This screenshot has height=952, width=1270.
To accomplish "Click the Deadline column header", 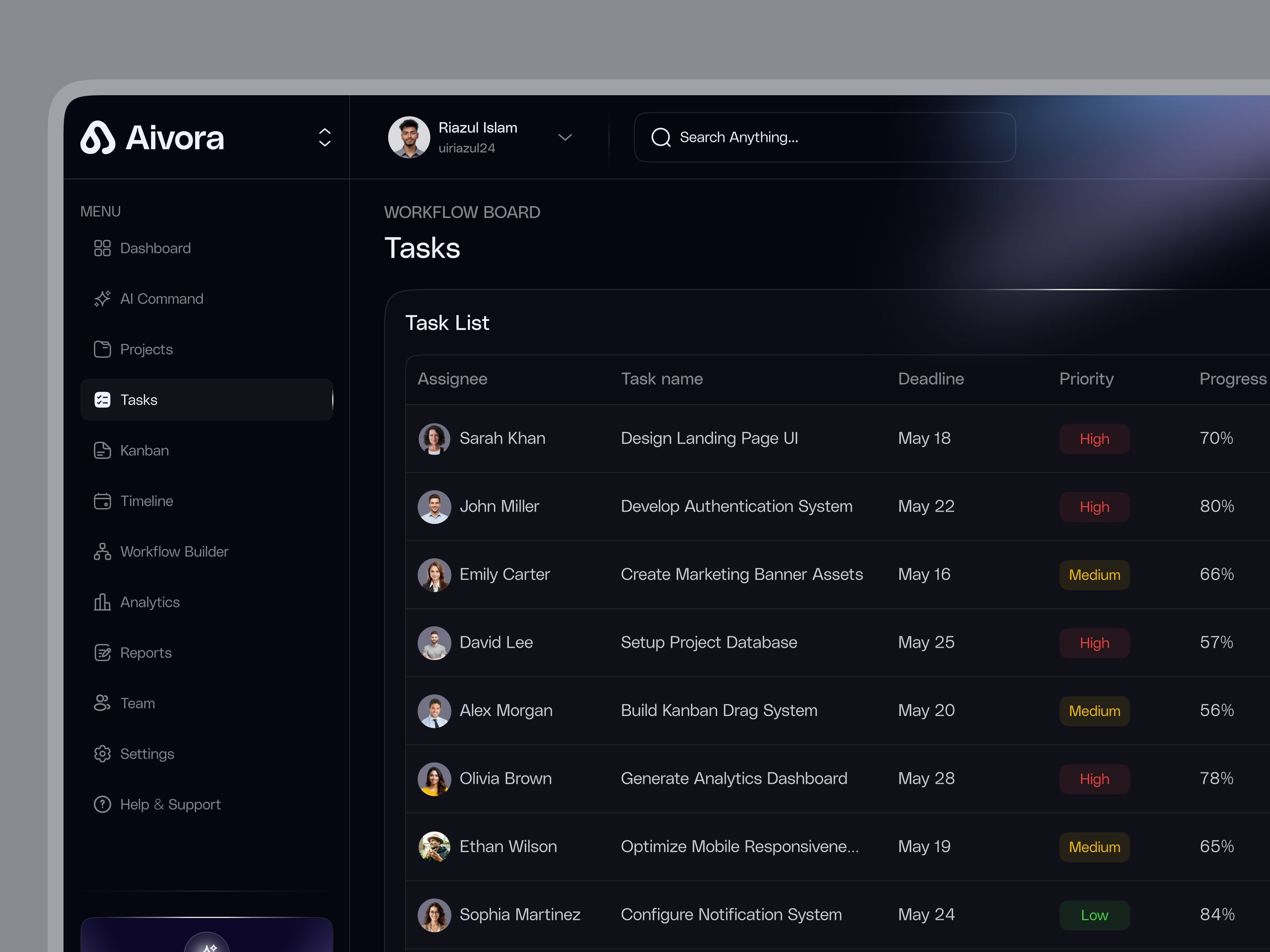I will tap(931, 379).
